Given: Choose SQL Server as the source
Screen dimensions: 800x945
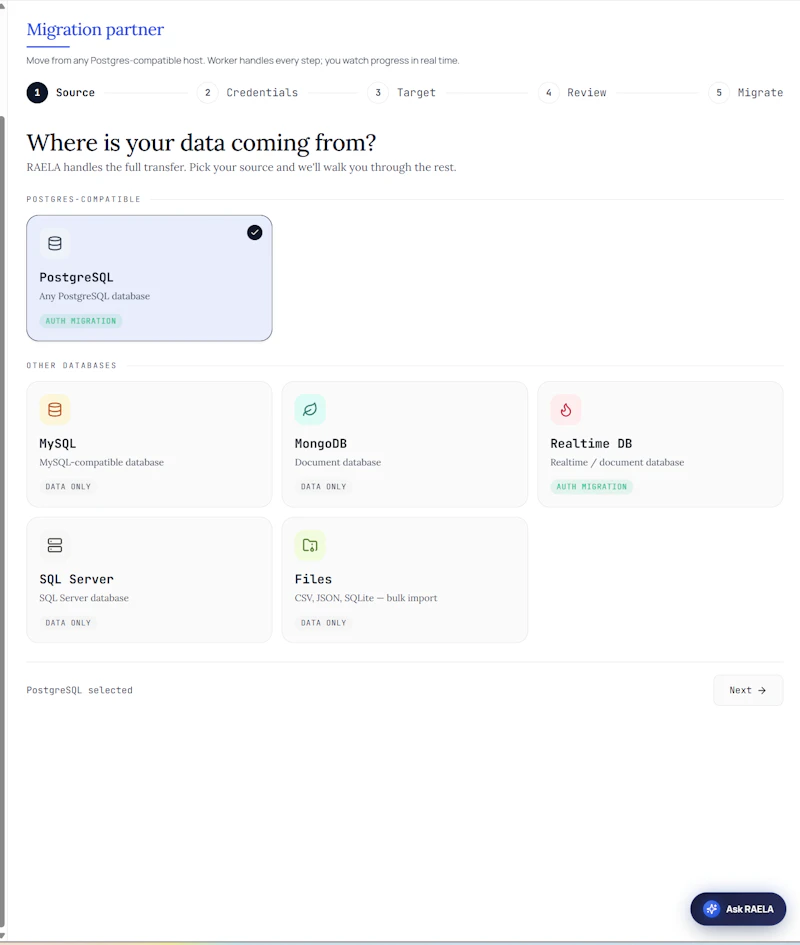Looking at the screenshot, I should [x=150, y=580].
